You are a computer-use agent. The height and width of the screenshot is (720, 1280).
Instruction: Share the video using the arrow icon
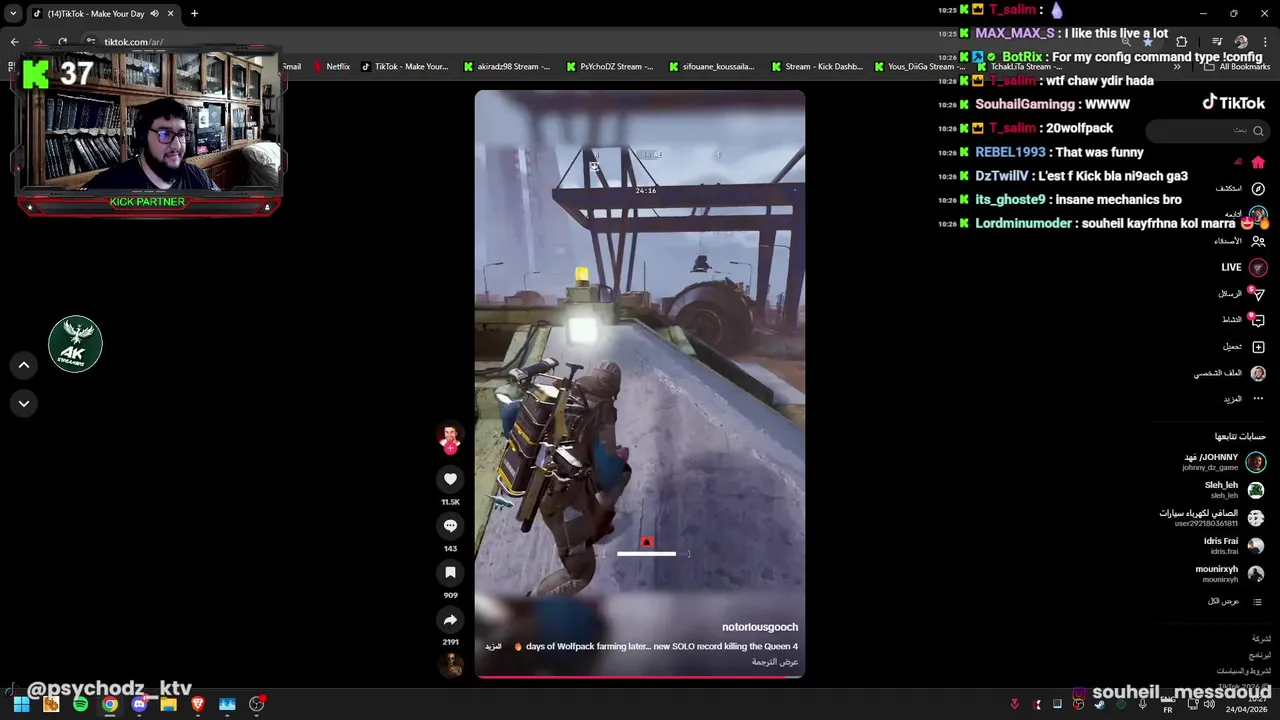tap(450, 620)
